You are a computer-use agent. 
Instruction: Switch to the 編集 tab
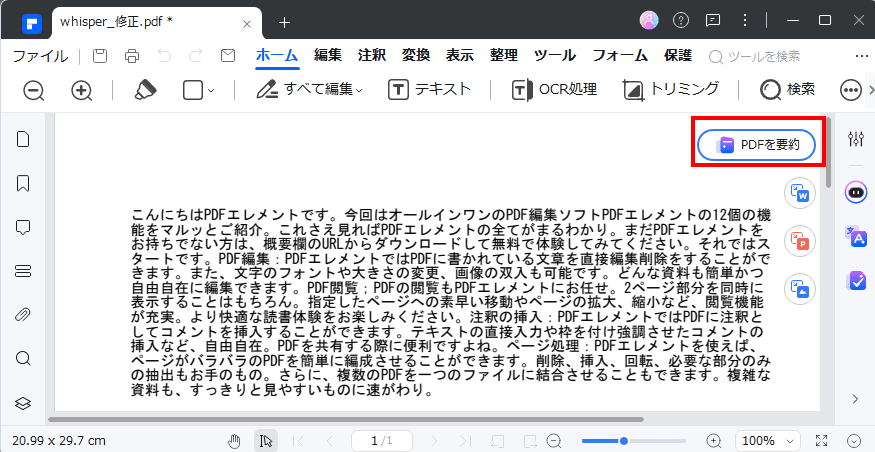coord(328,56)
